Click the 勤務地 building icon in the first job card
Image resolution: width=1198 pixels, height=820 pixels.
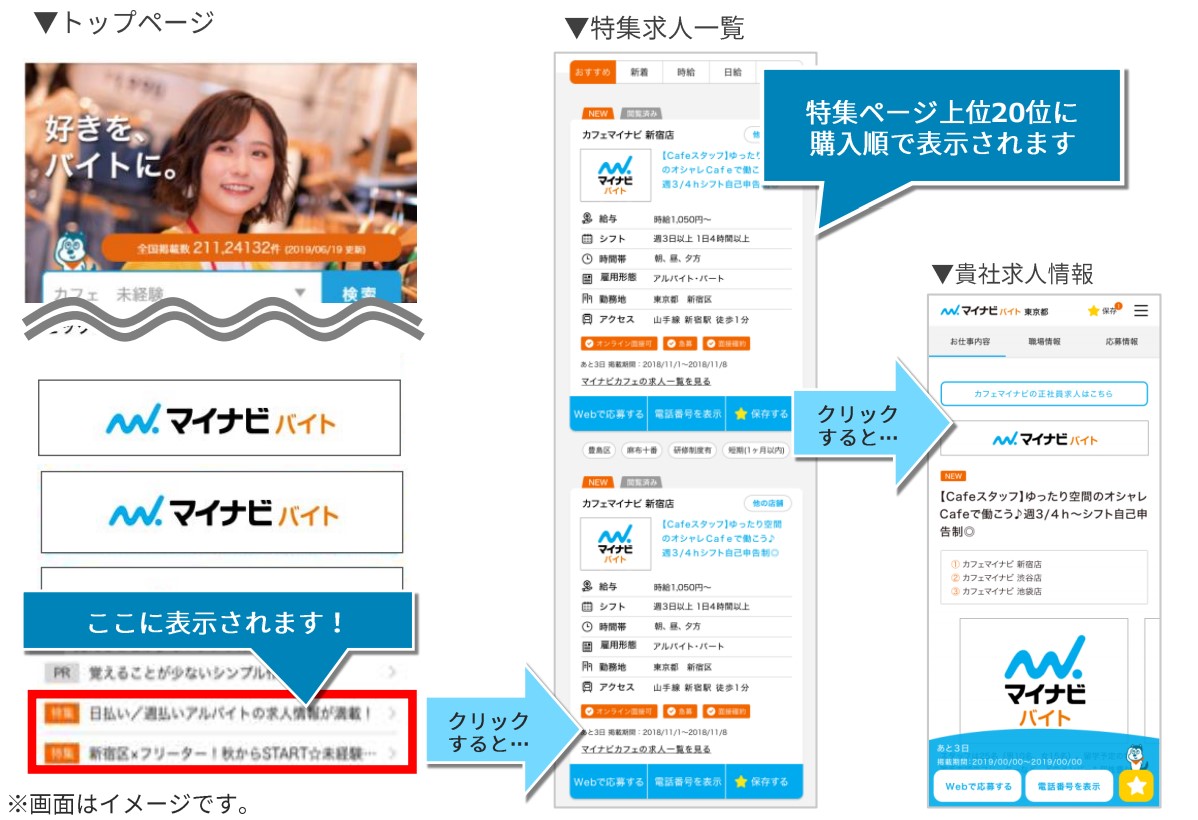point(587,299)
